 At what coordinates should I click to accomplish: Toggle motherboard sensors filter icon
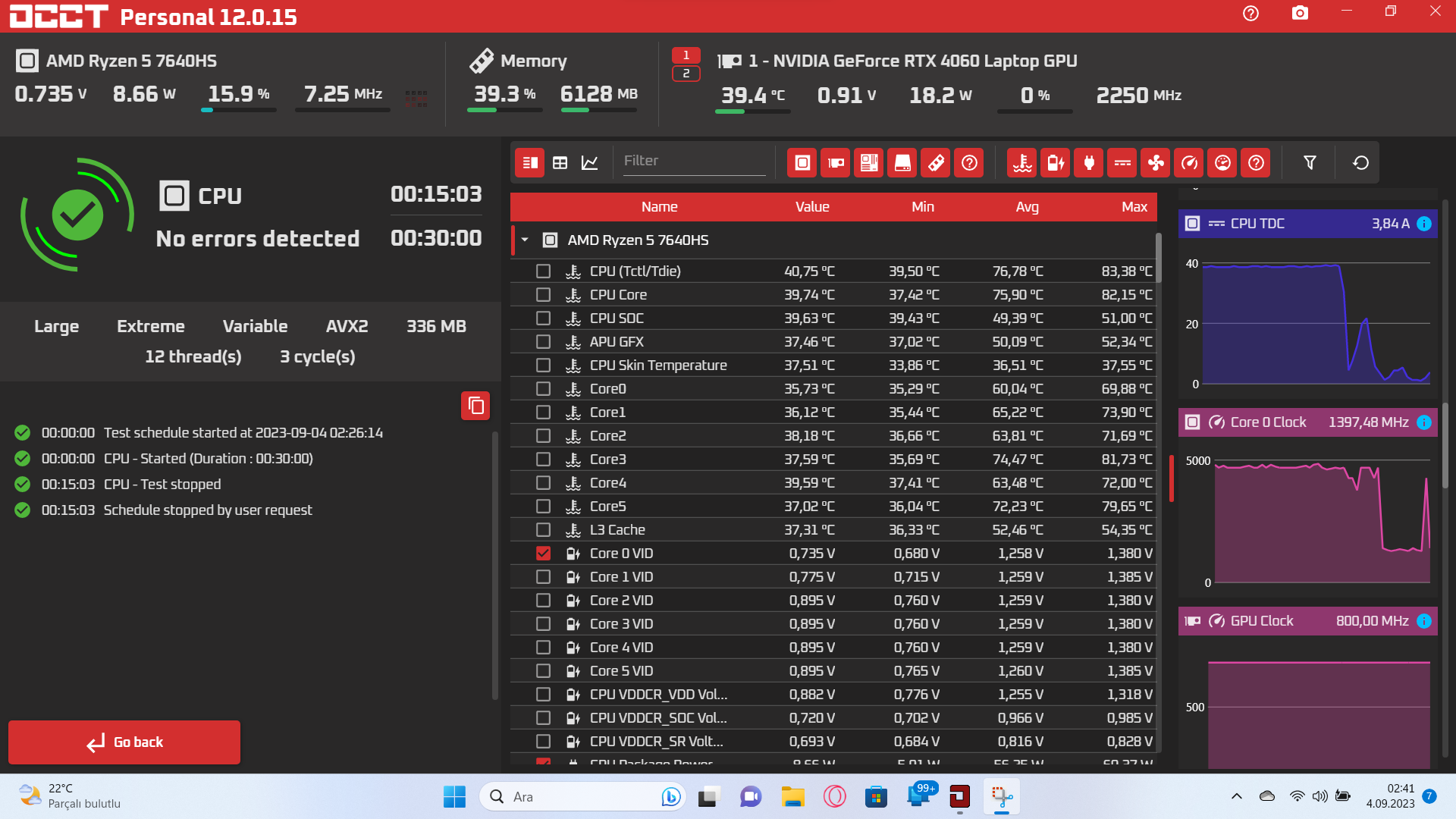coord(869,163)
